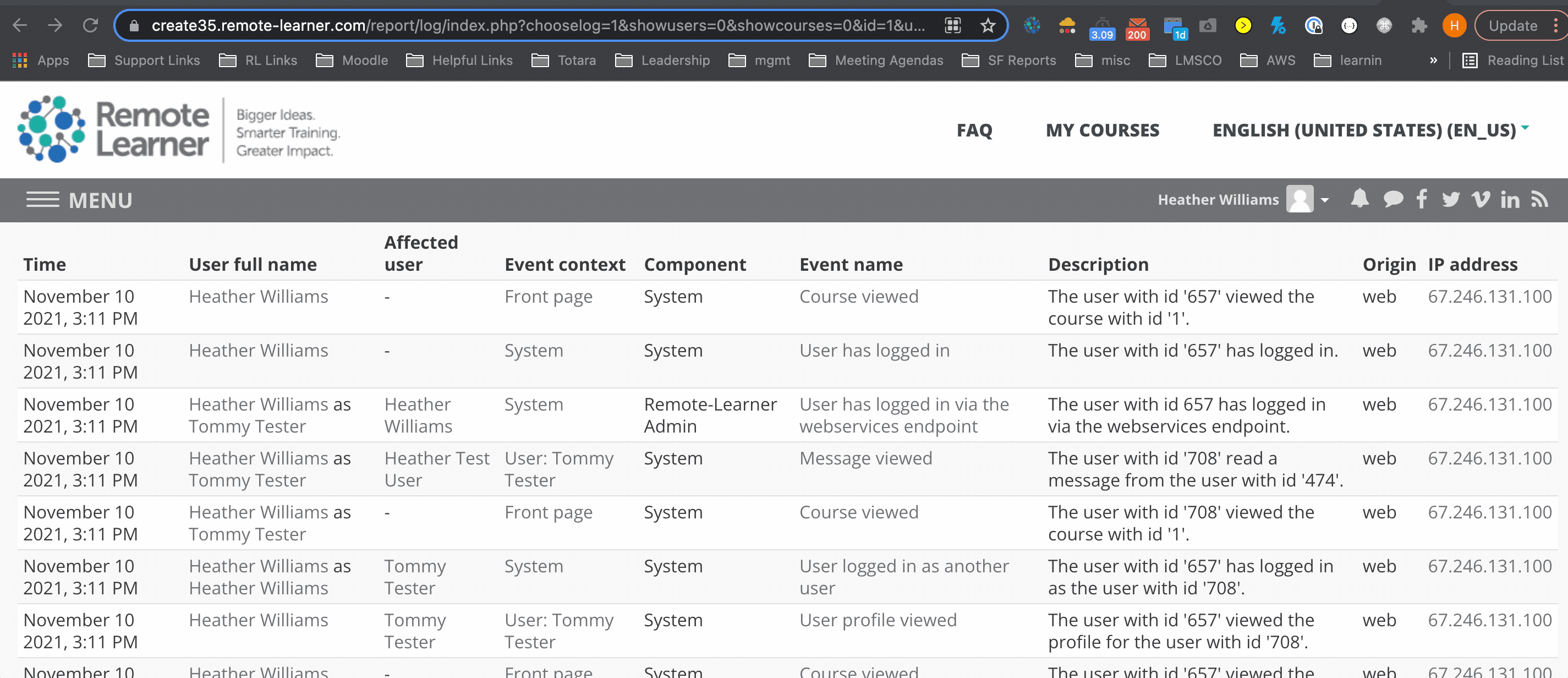This screenshot has height=678, width=1568.
Task: Open the Apps shortcut in bookmarks bar
Action: coord(40,60)
